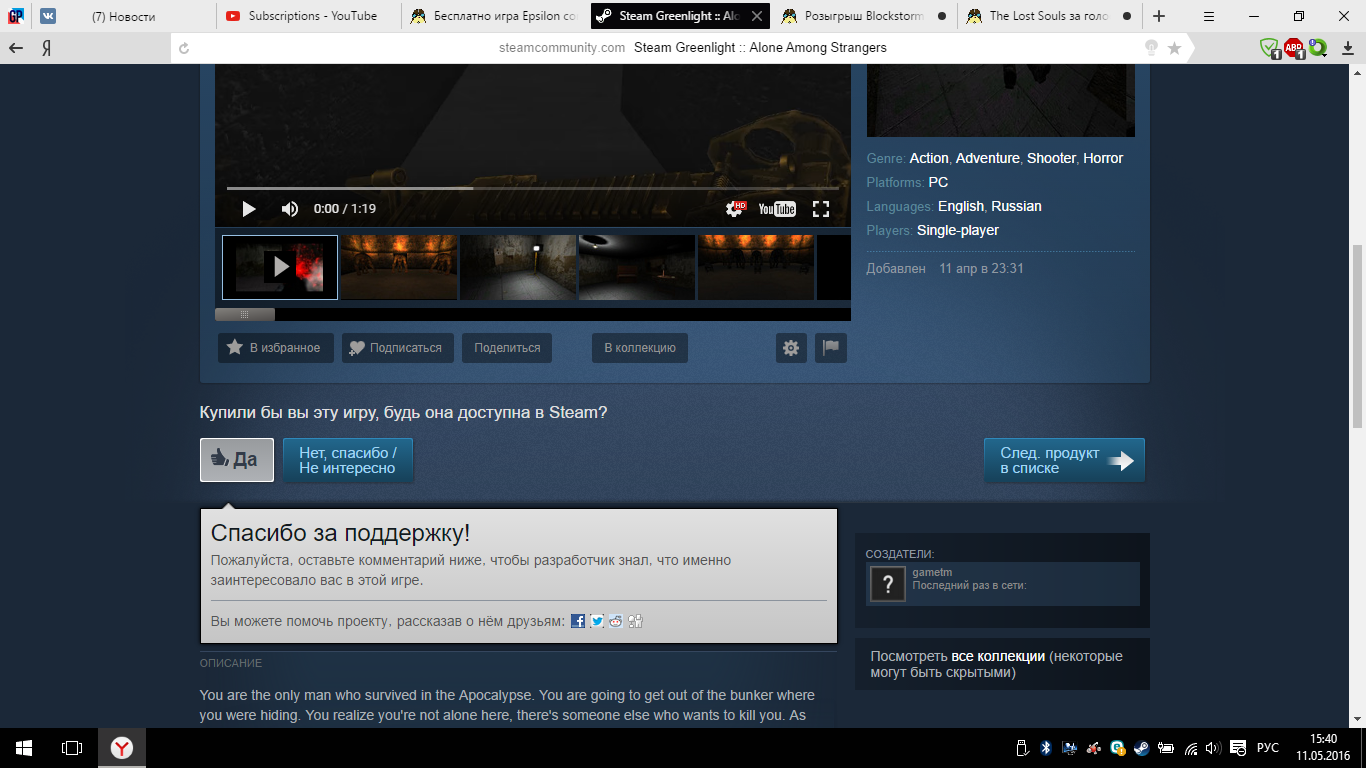
Task: Switch keyboard language РУС indicator
Action: [x=1268, y=748]
